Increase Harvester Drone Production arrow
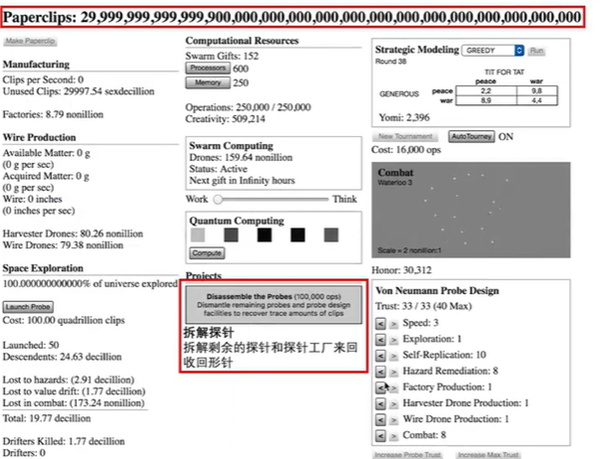The width and height of the screenshot is (600, 459). [x=394, y=404]
